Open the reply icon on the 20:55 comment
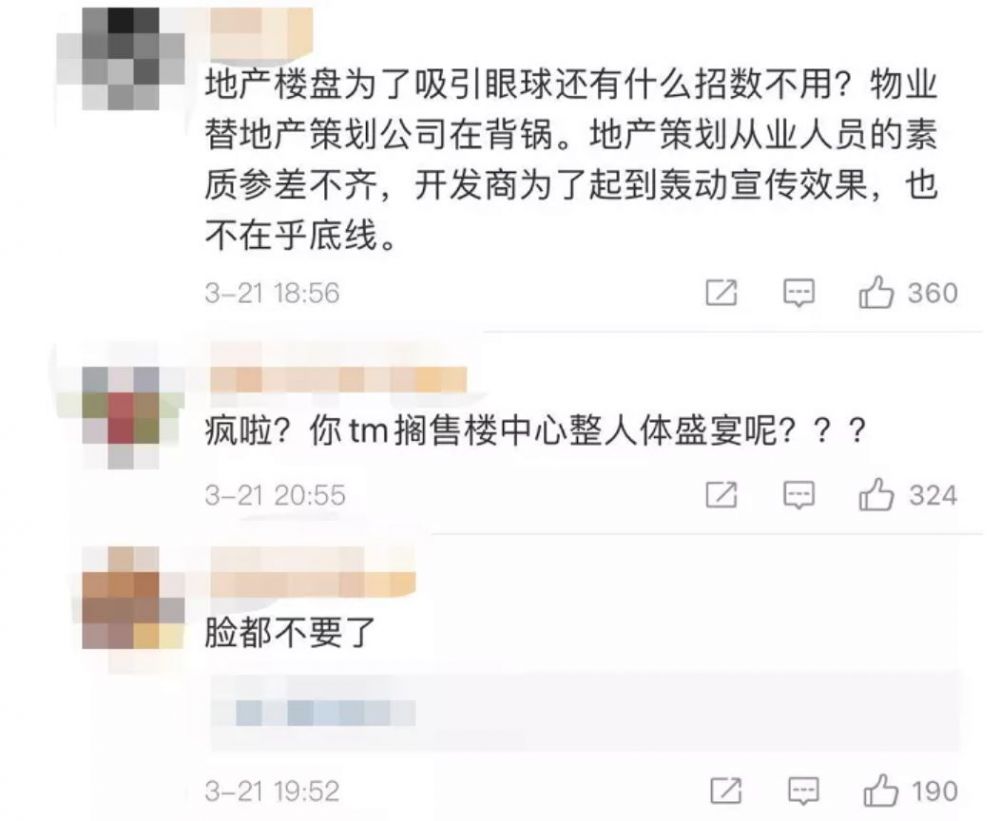 (x=798, y=495)
